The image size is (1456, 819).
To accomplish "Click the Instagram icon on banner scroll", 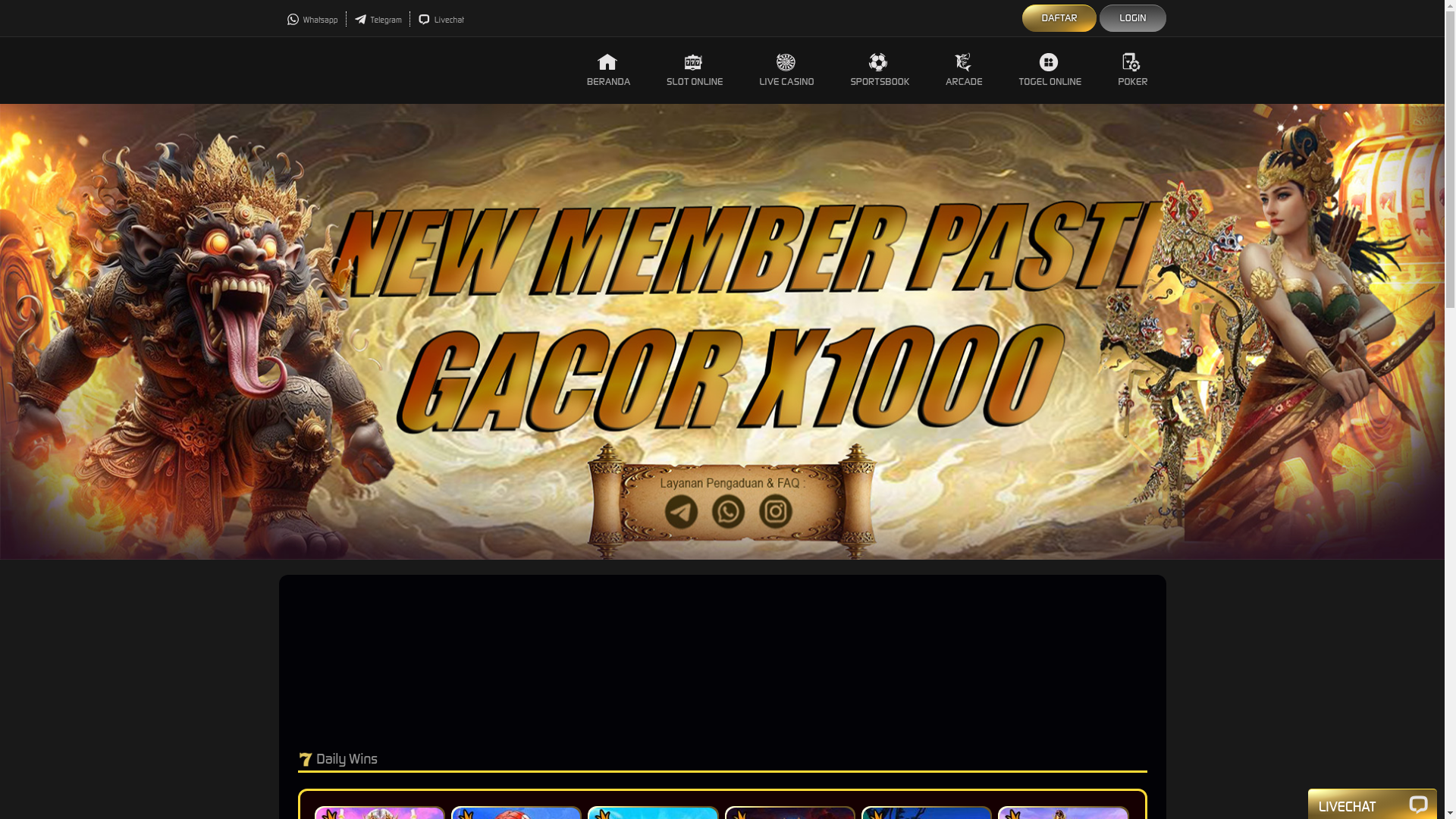I will [x=775, y=512].
